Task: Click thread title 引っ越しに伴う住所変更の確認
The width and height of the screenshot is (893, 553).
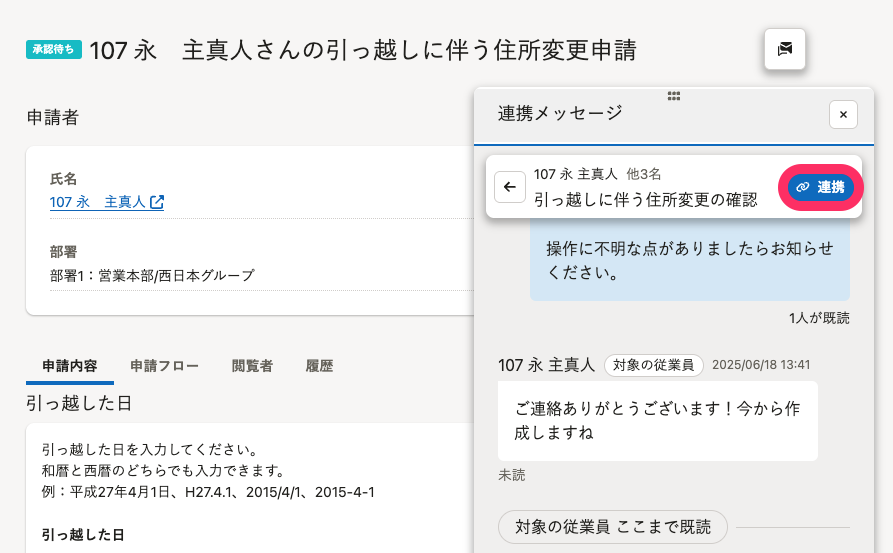Action: [645, 199]
